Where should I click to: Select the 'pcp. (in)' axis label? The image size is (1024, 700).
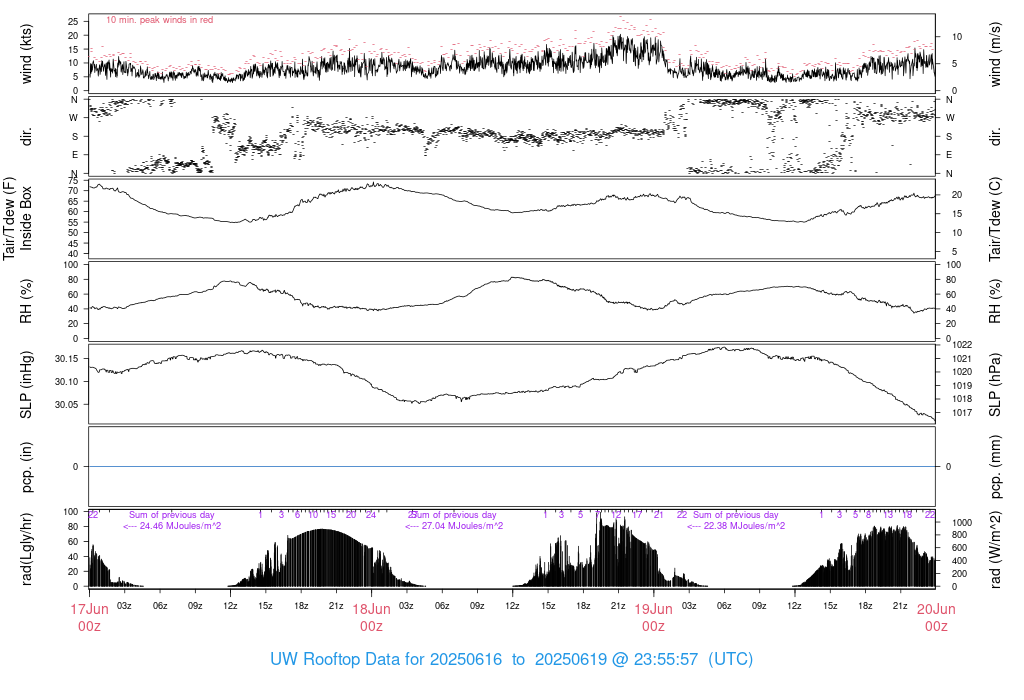coord(26,467)
